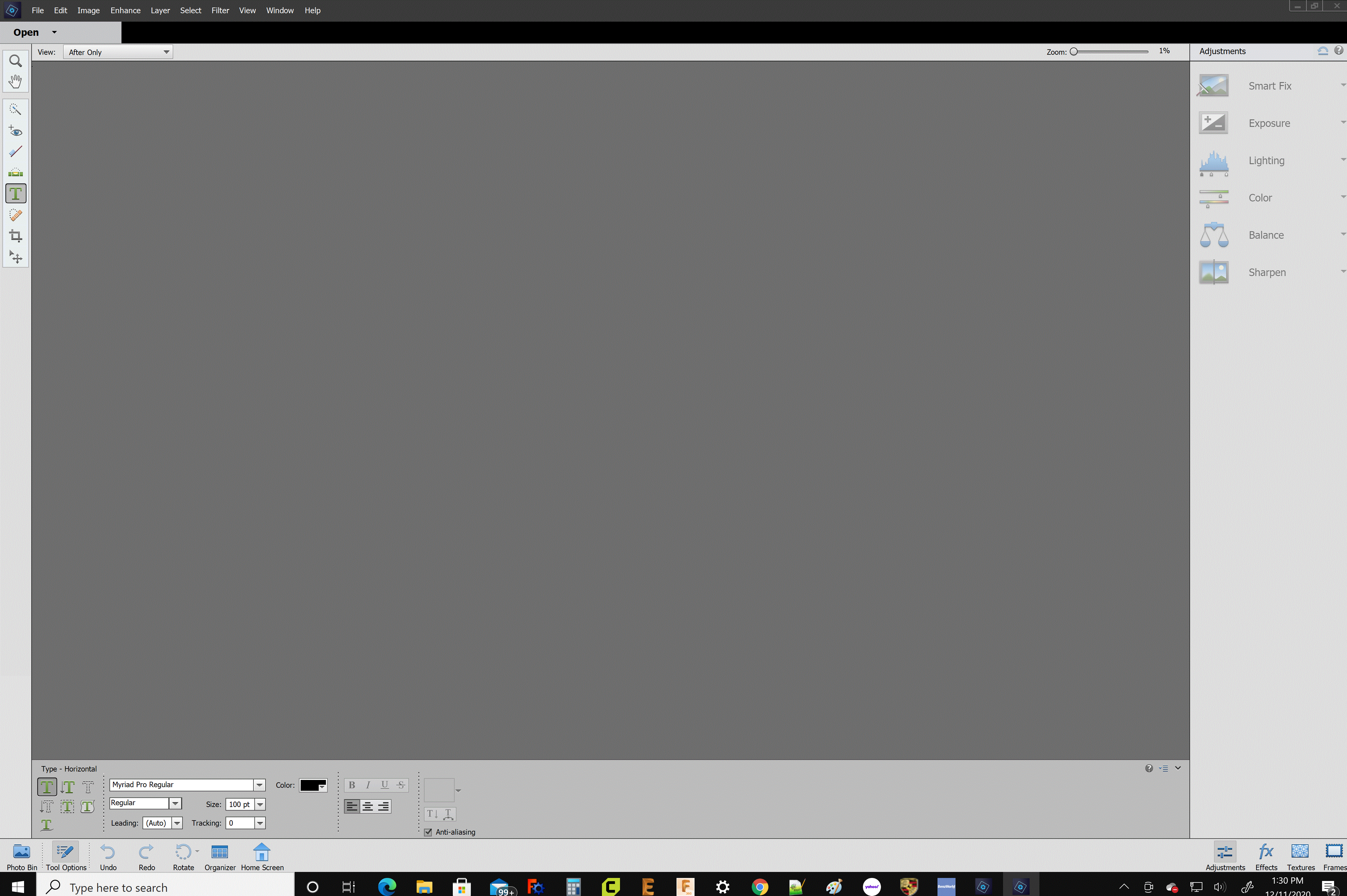Viewport: 1347px width, 896px height.
Task: Choose the Vertical Type tool option
Action: pos(67,787)
